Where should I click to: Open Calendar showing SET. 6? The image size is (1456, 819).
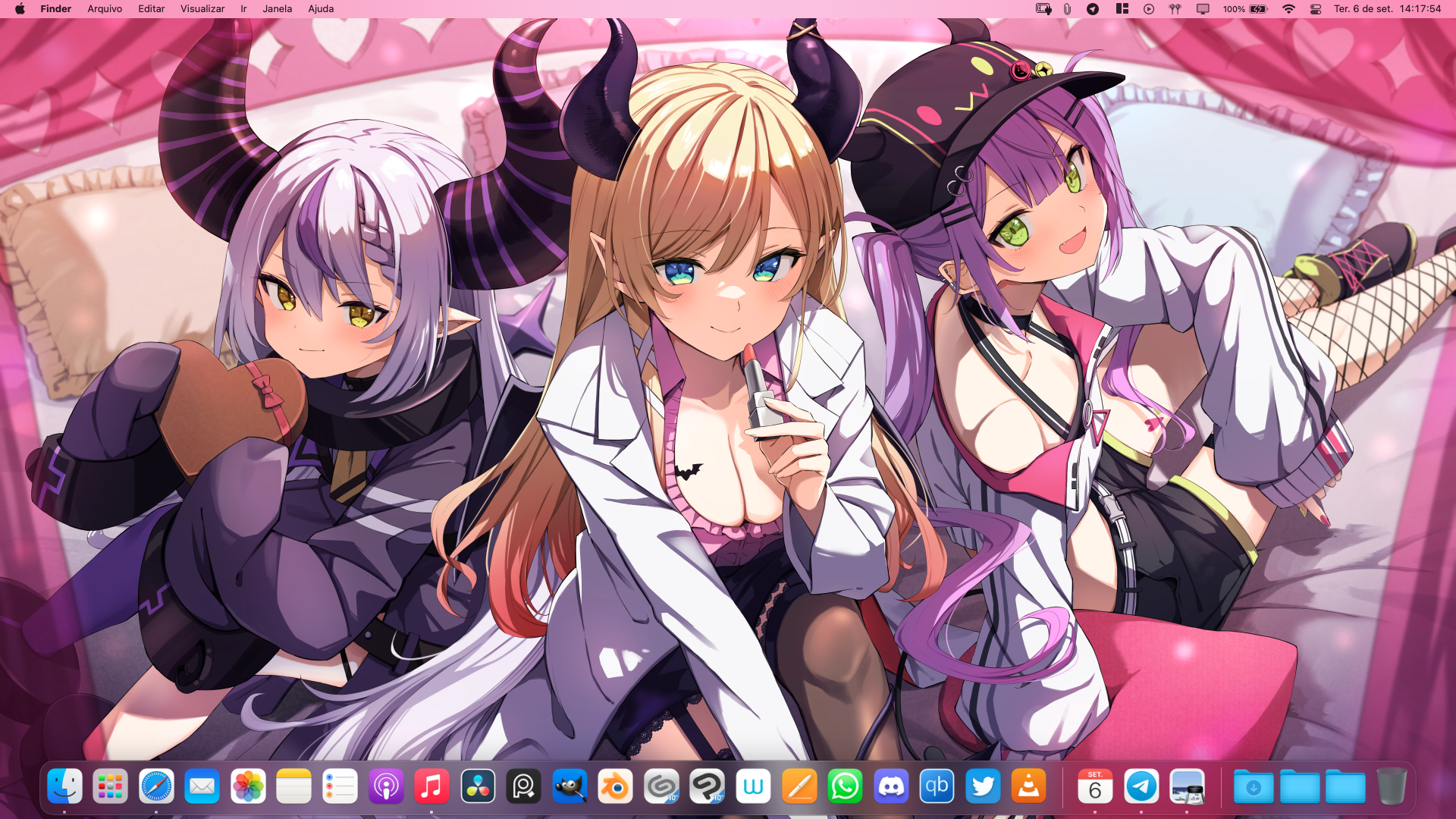pyautogui.click(x=1095, y=786)
